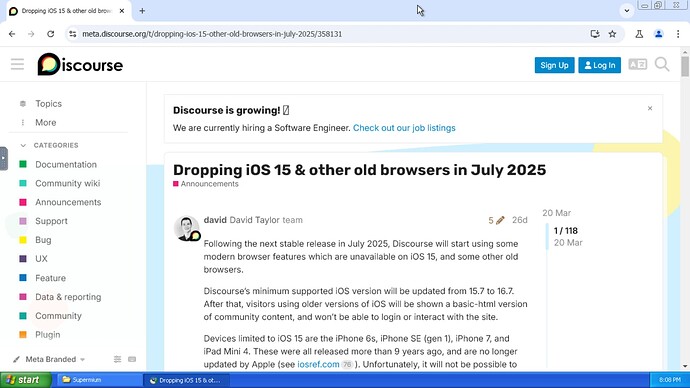Open the Support category
Image resolution: width=690 pixels, height=388 pixels.
click(51, 221)
